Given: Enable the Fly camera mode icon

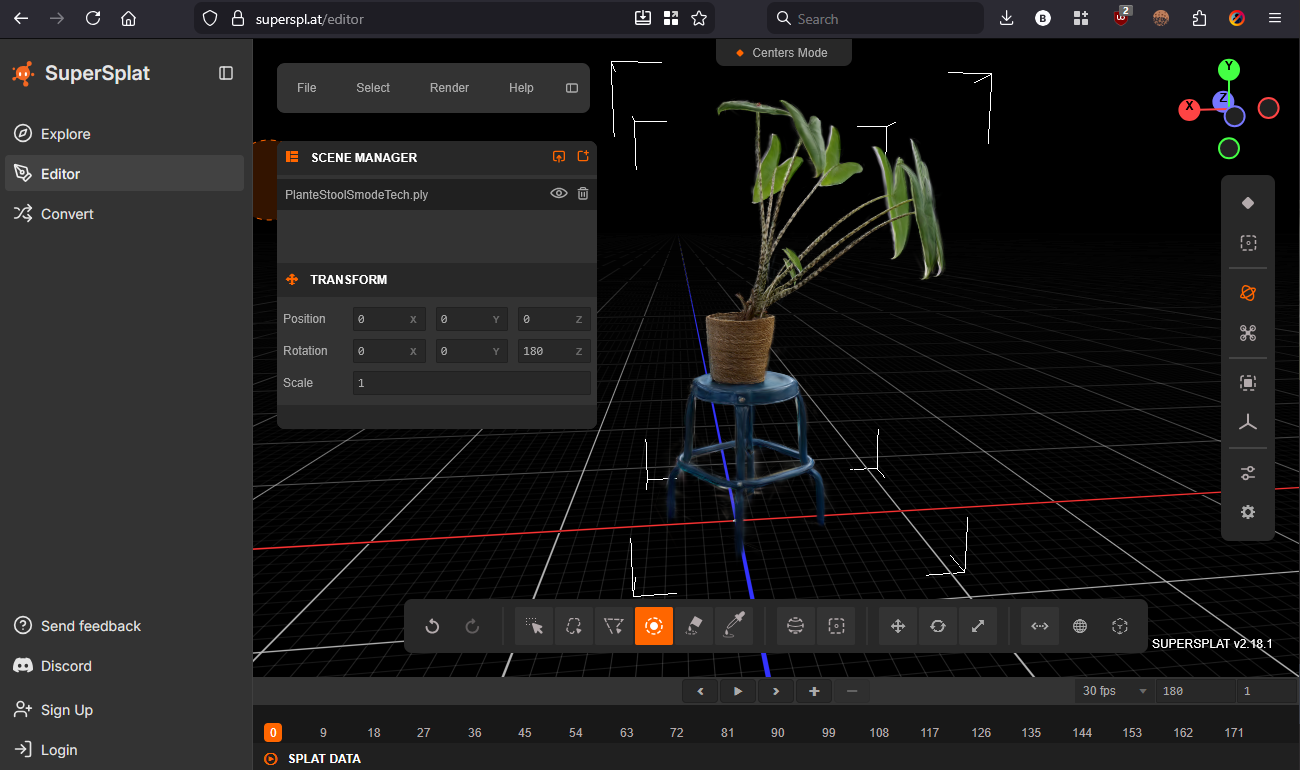Looking at the screenshot, I should tap(1247, 333).
